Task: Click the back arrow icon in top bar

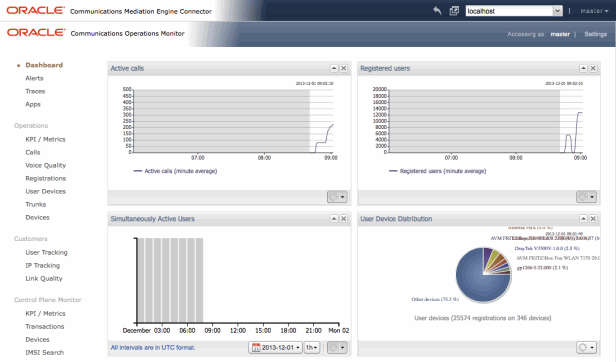Action: click(437, 11)
